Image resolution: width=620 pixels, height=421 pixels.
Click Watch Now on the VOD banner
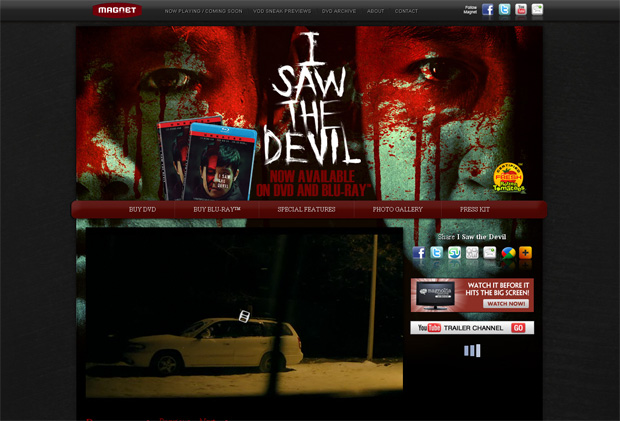[x=506, y=304]
